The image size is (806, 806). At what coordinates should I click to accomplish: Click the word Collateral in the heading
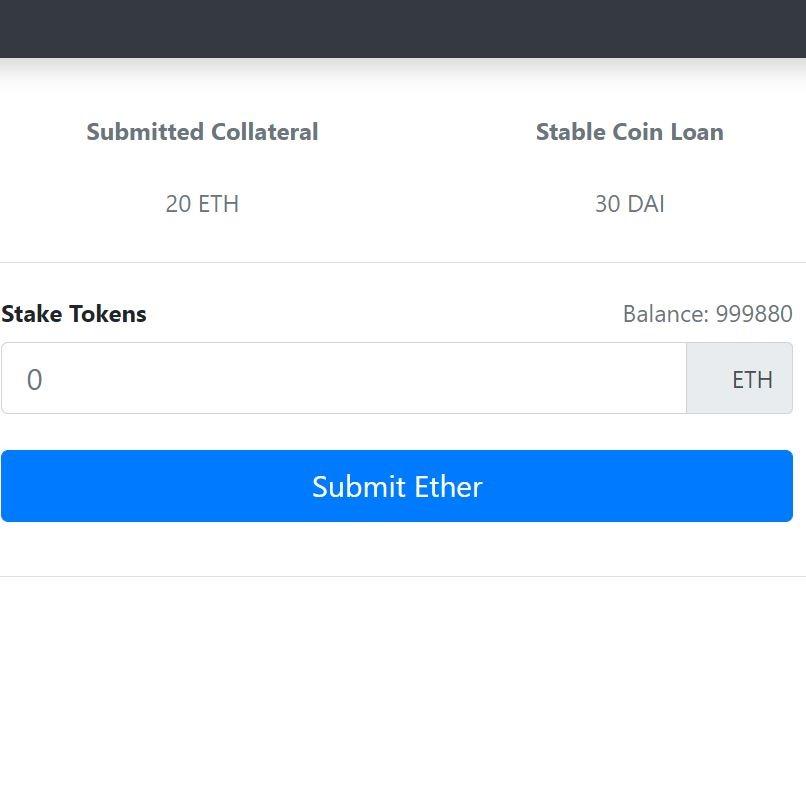pos(265,132)
